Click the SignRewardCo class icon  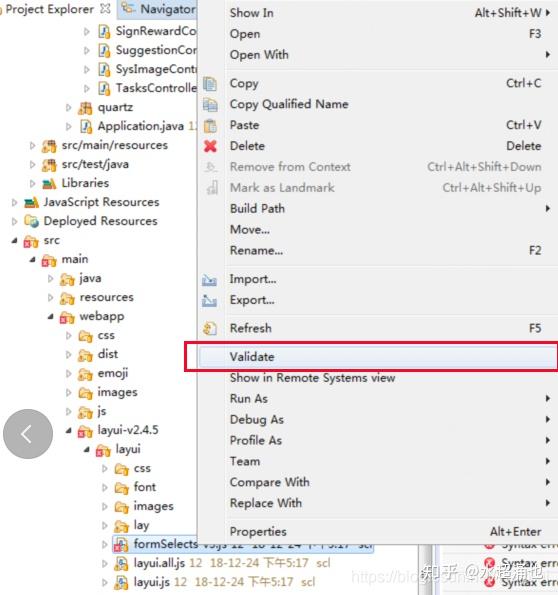104,31
